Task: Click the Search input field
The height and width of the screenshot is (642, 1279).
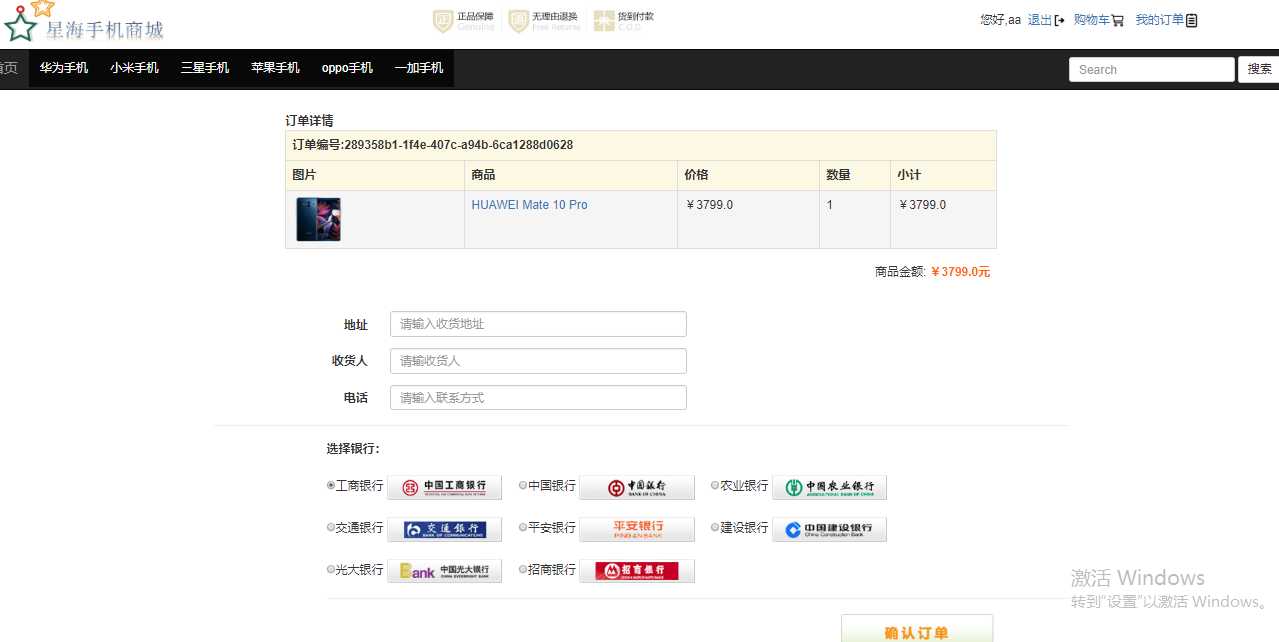Action: pos(1152,69)
